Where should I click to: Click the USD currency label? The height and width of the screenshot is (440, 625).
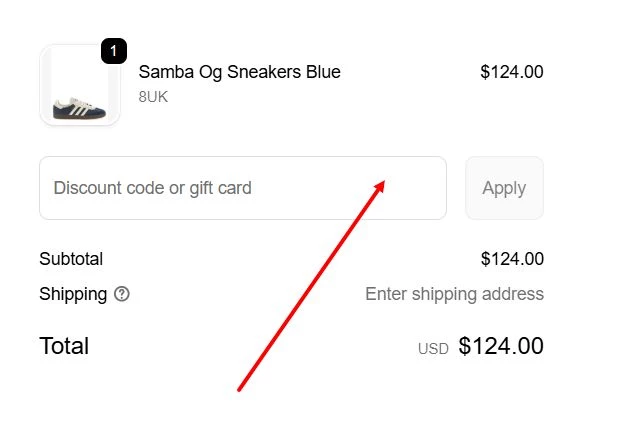tap(433, 349)
